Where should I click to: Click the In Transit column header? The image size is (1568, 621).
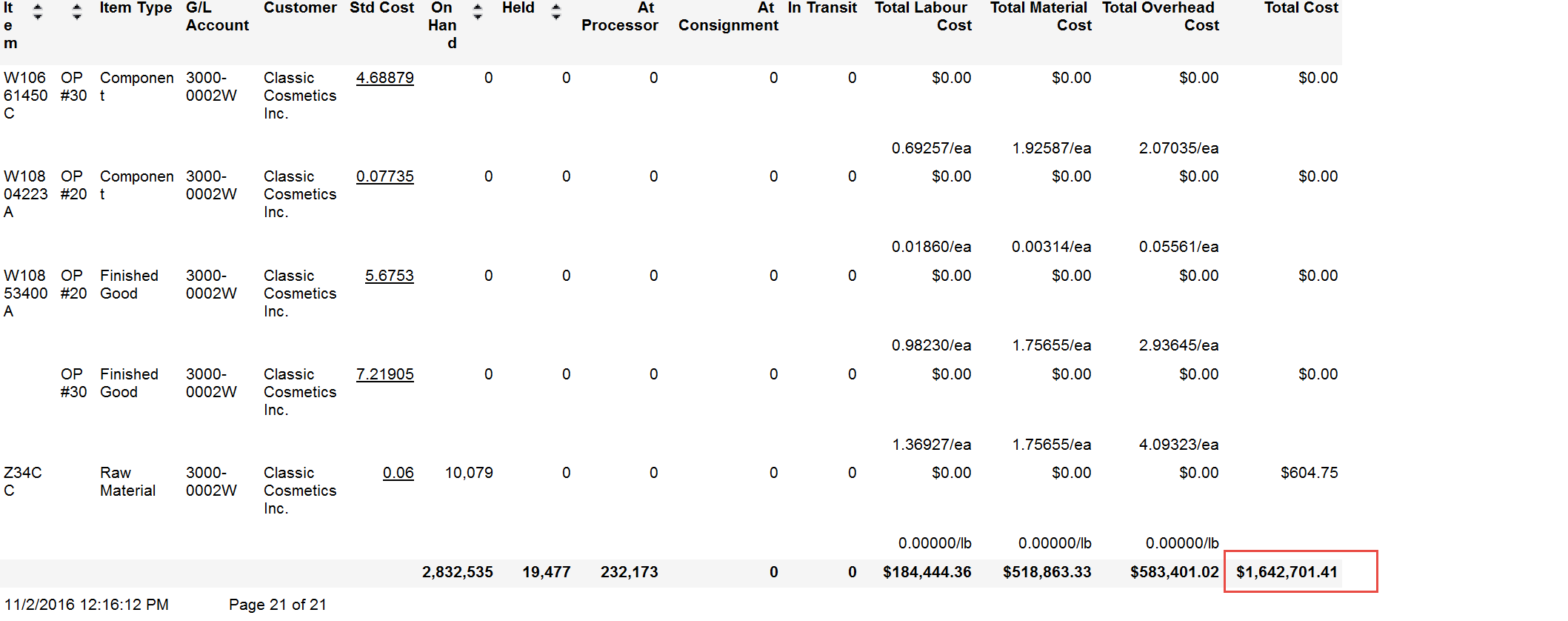pyautogui.click(x=822, y=8)
